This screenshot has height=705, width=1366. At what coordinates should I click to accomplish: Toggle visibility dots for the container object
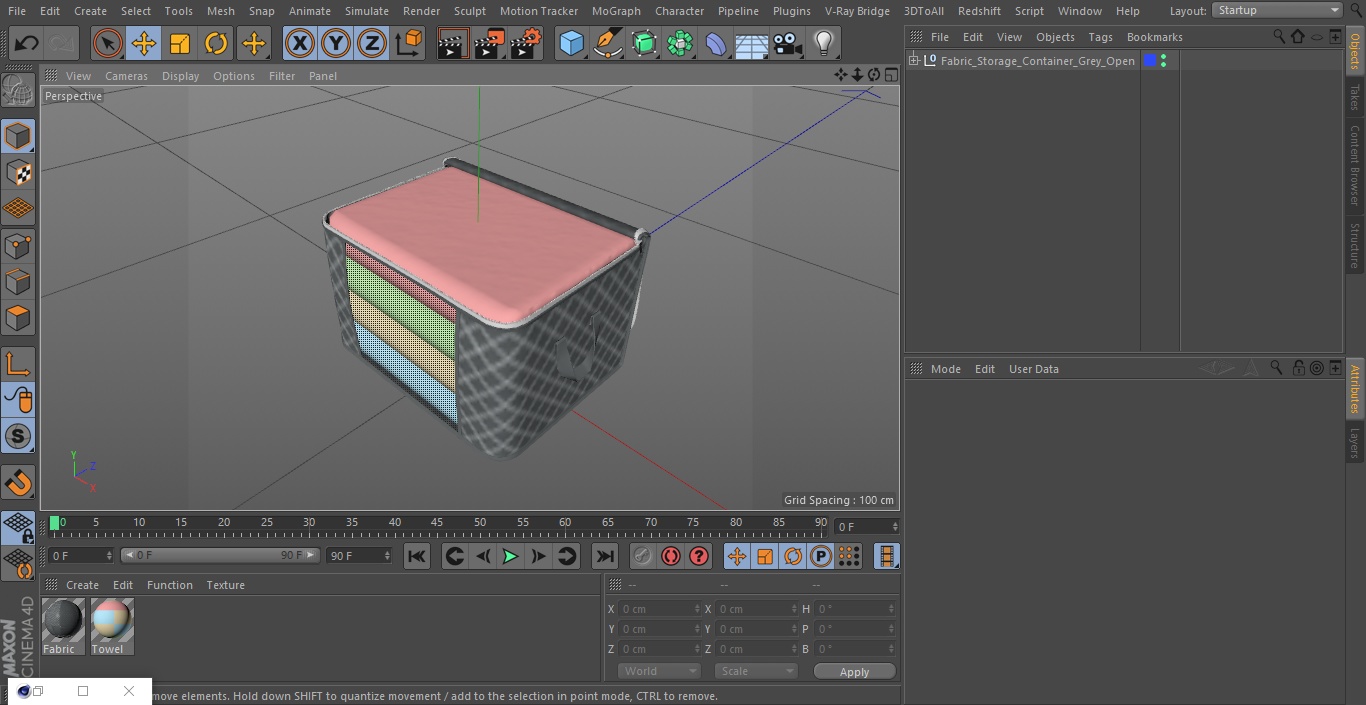point(1163,61)
